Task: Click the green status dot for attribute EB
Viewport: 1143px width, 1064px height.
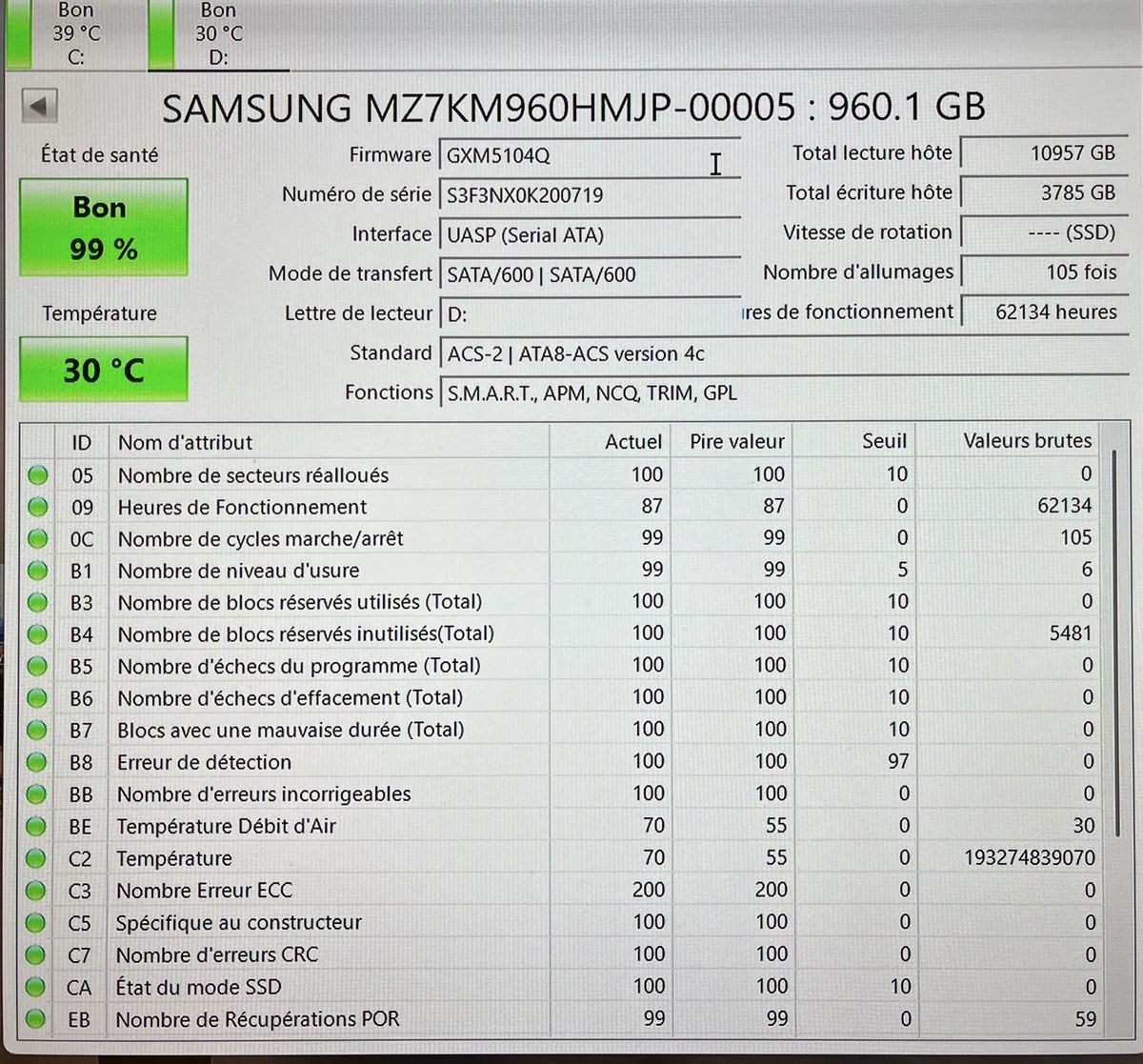Action: pos(36,1019)
